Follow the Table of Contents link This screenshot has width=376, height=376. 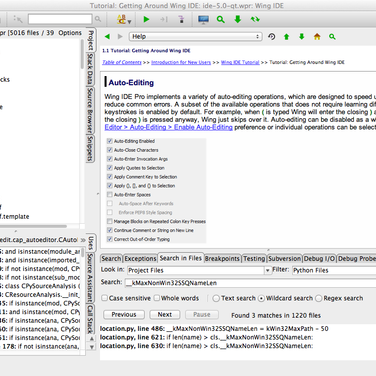coord(122,62)
